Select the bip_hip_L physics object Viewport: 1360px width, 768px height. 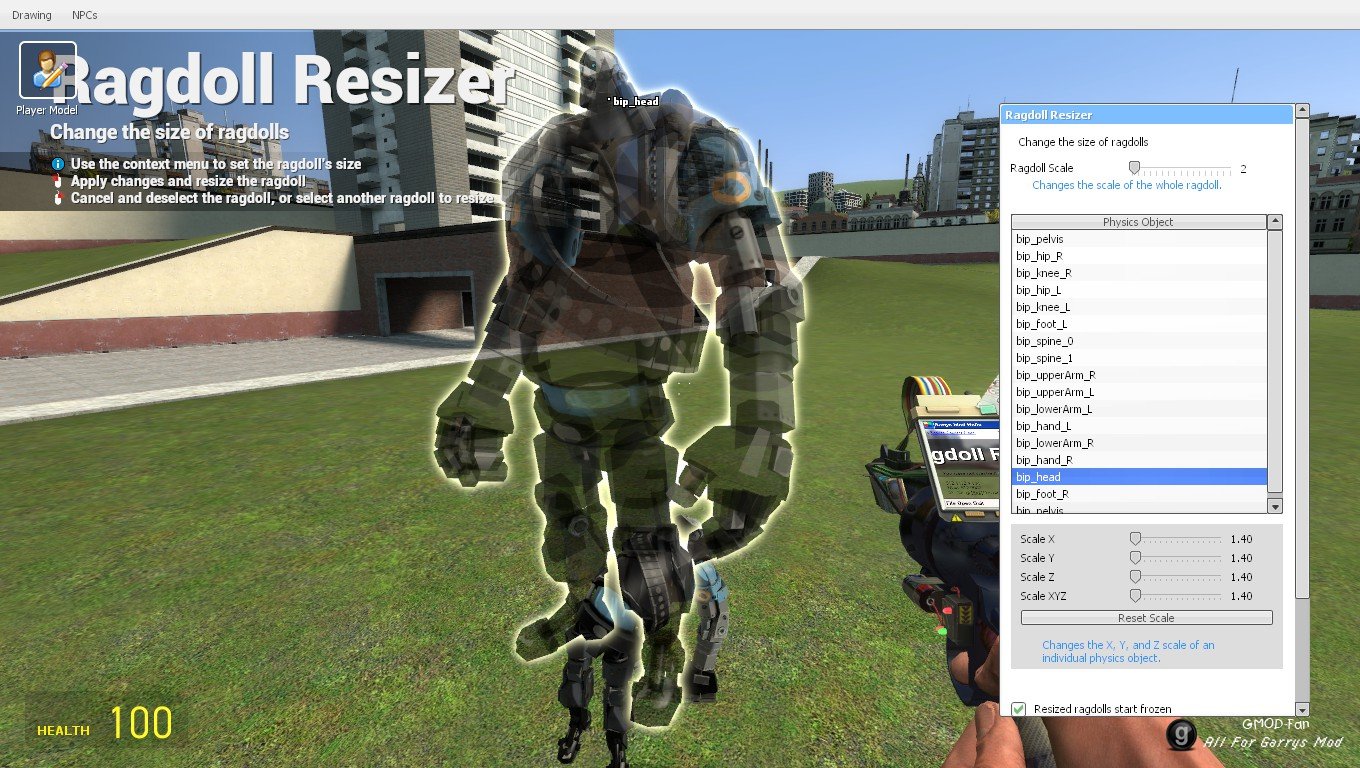[1139, 290]
